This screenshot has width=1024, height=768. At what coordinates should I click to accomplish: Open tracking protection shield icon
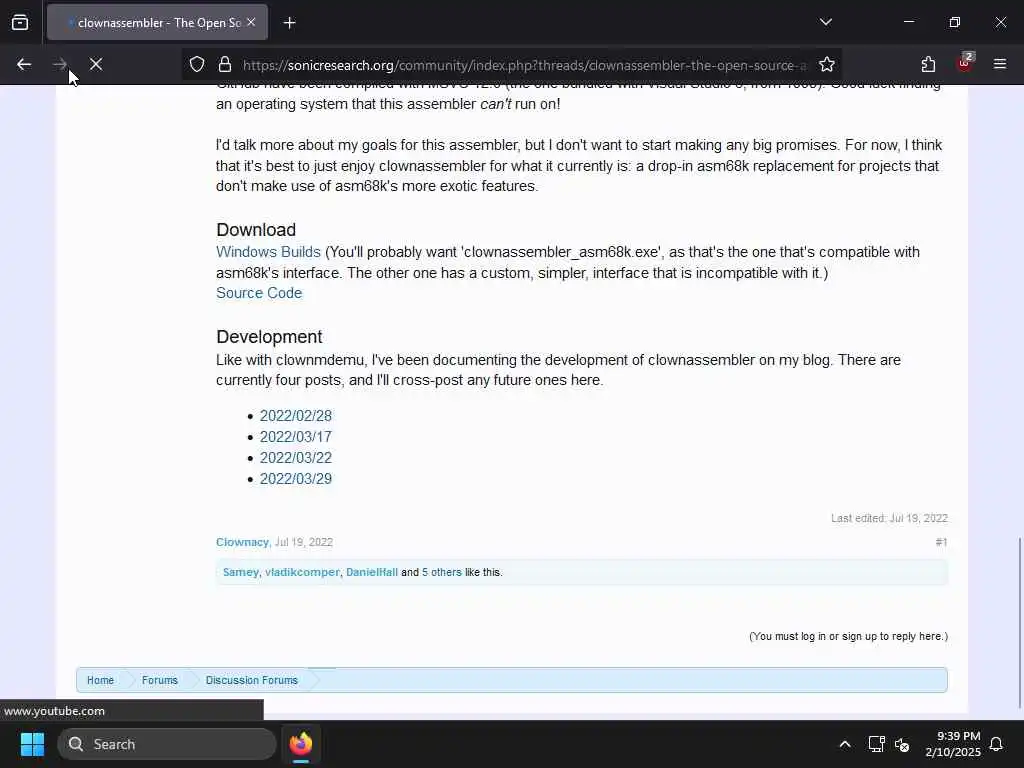click(x=197, y=65)
